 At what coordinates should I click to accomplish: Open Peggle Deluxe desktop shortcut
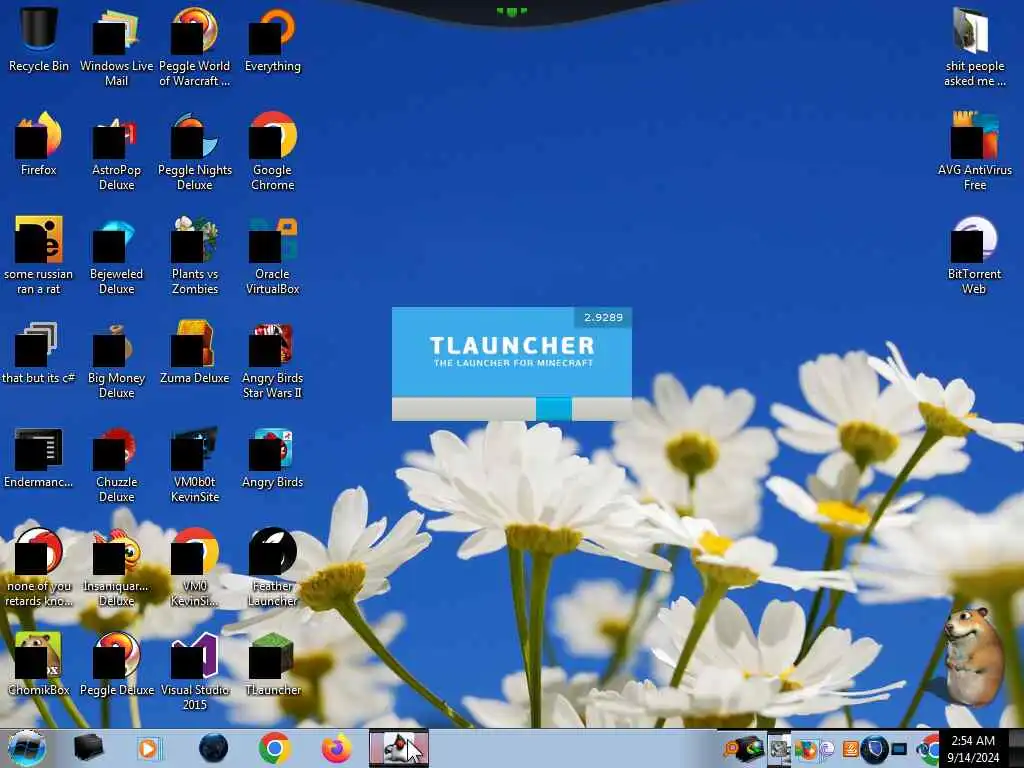pos(116,664)
